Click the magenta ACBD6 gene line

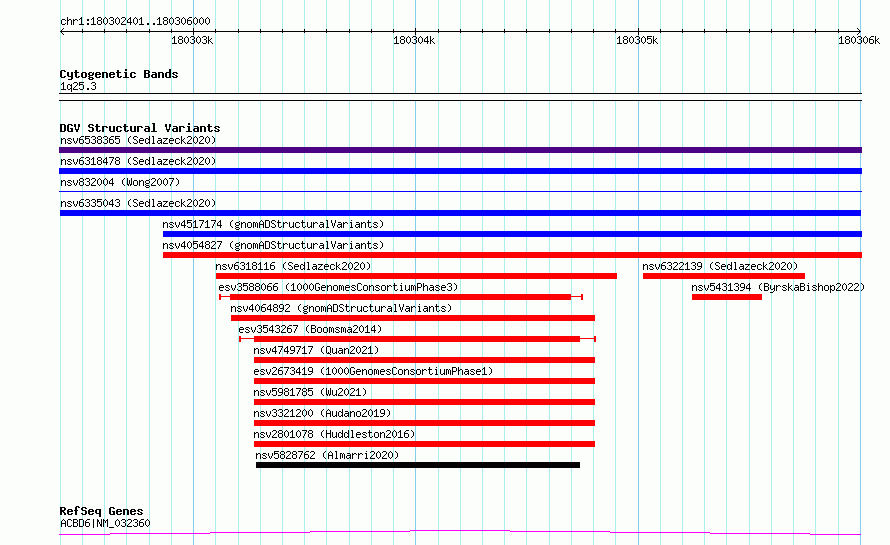click(x=460, y=533)
